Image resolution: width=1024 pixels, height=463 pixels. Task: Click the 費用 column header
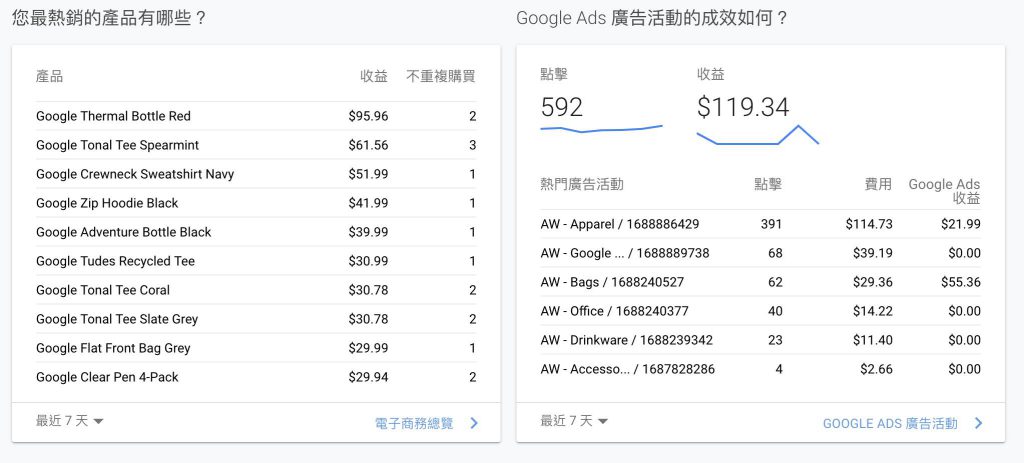pos(878,184)
